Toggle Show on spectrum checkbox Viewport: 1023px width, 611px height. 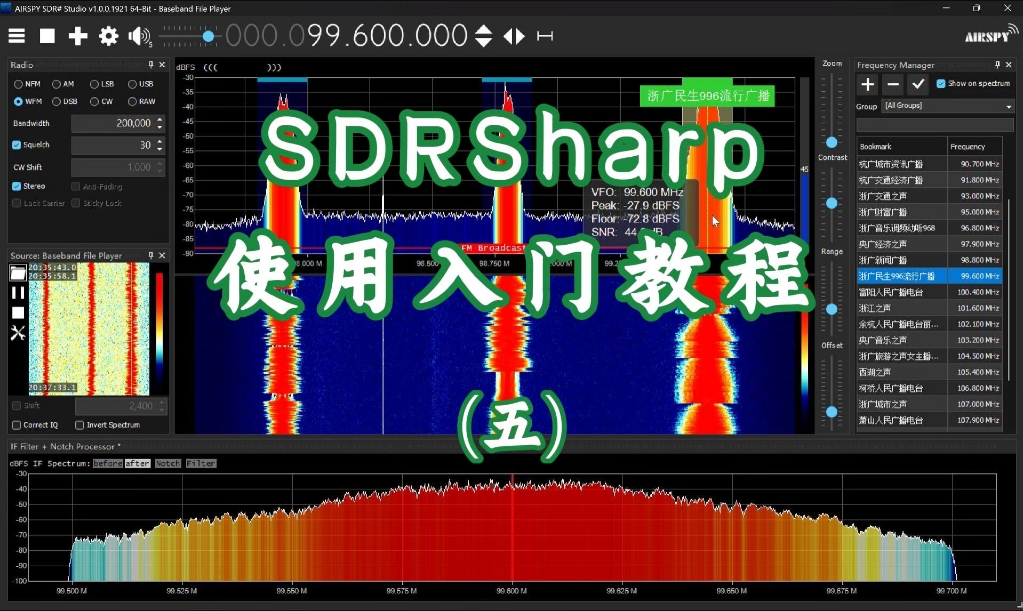tap(941, 83)
